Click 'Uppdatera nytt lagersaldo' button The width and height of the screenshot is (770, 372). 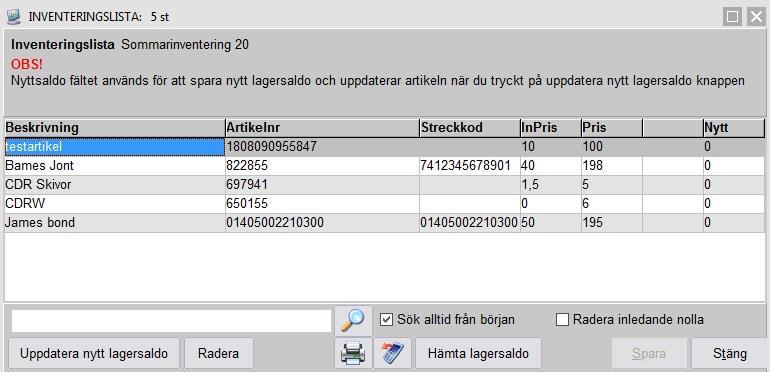[94, 353]
